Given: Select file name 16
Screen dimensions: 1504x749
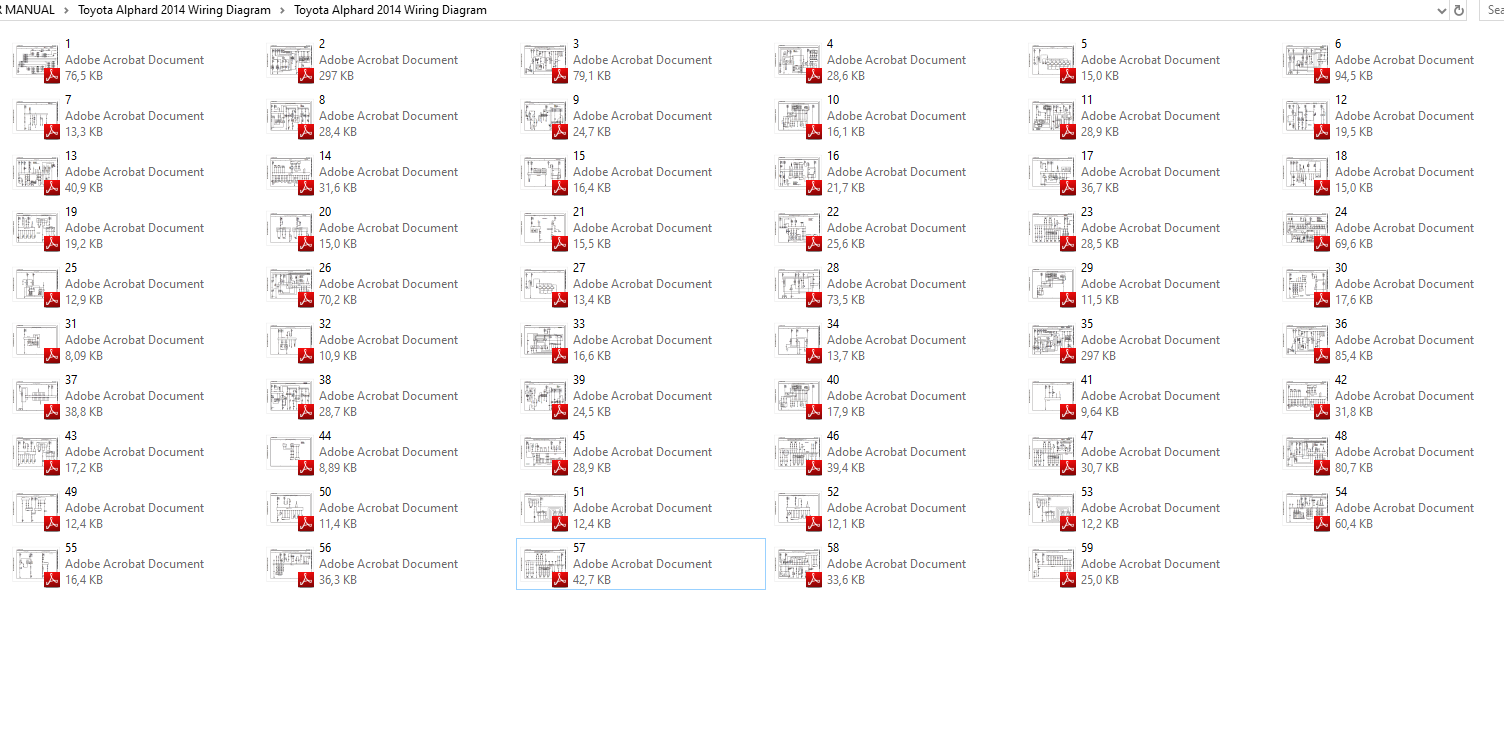Looking at the screenshot, I should (x=833, y=156).
